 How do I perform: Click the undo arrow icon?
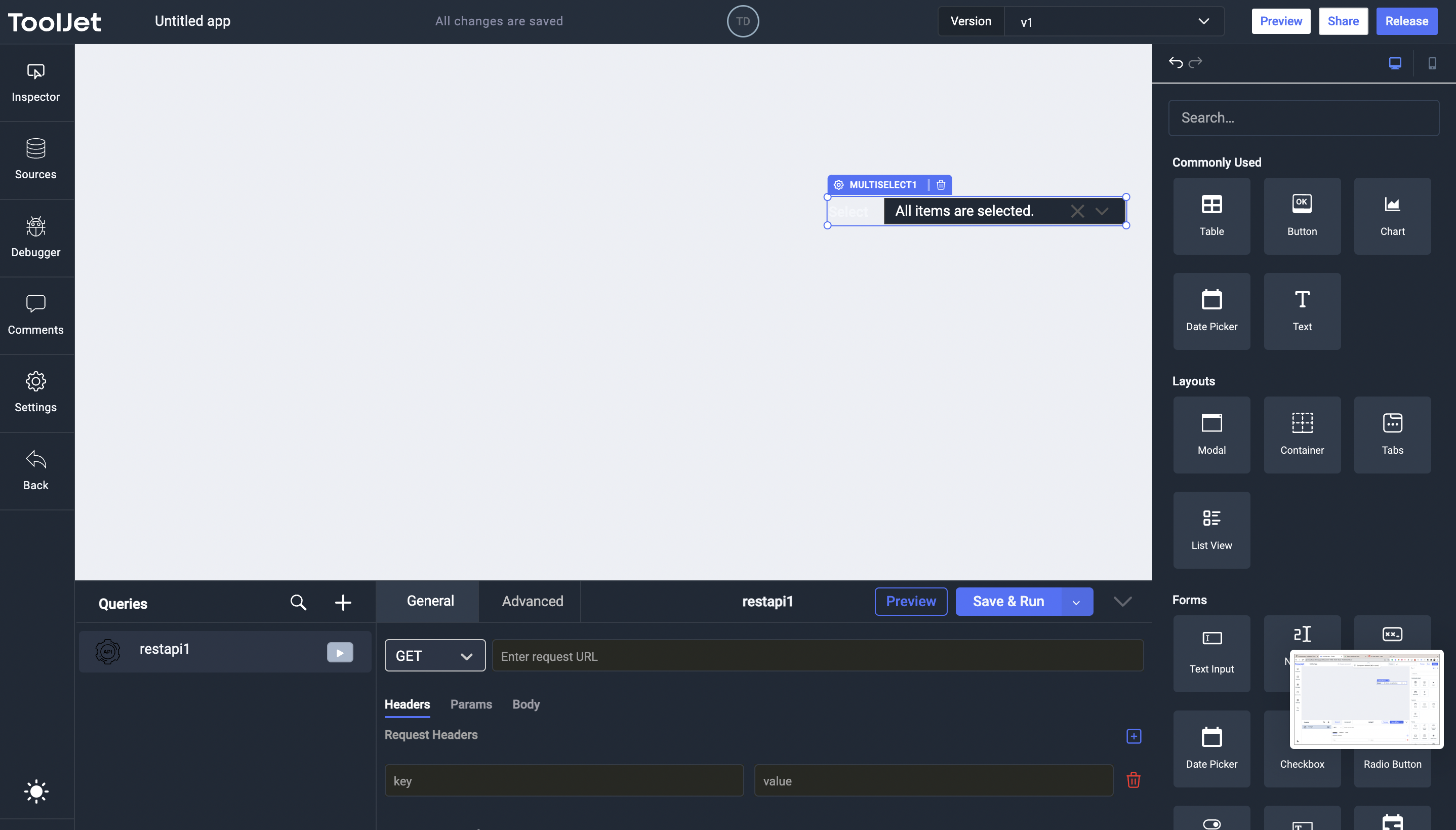(1176, 62)
